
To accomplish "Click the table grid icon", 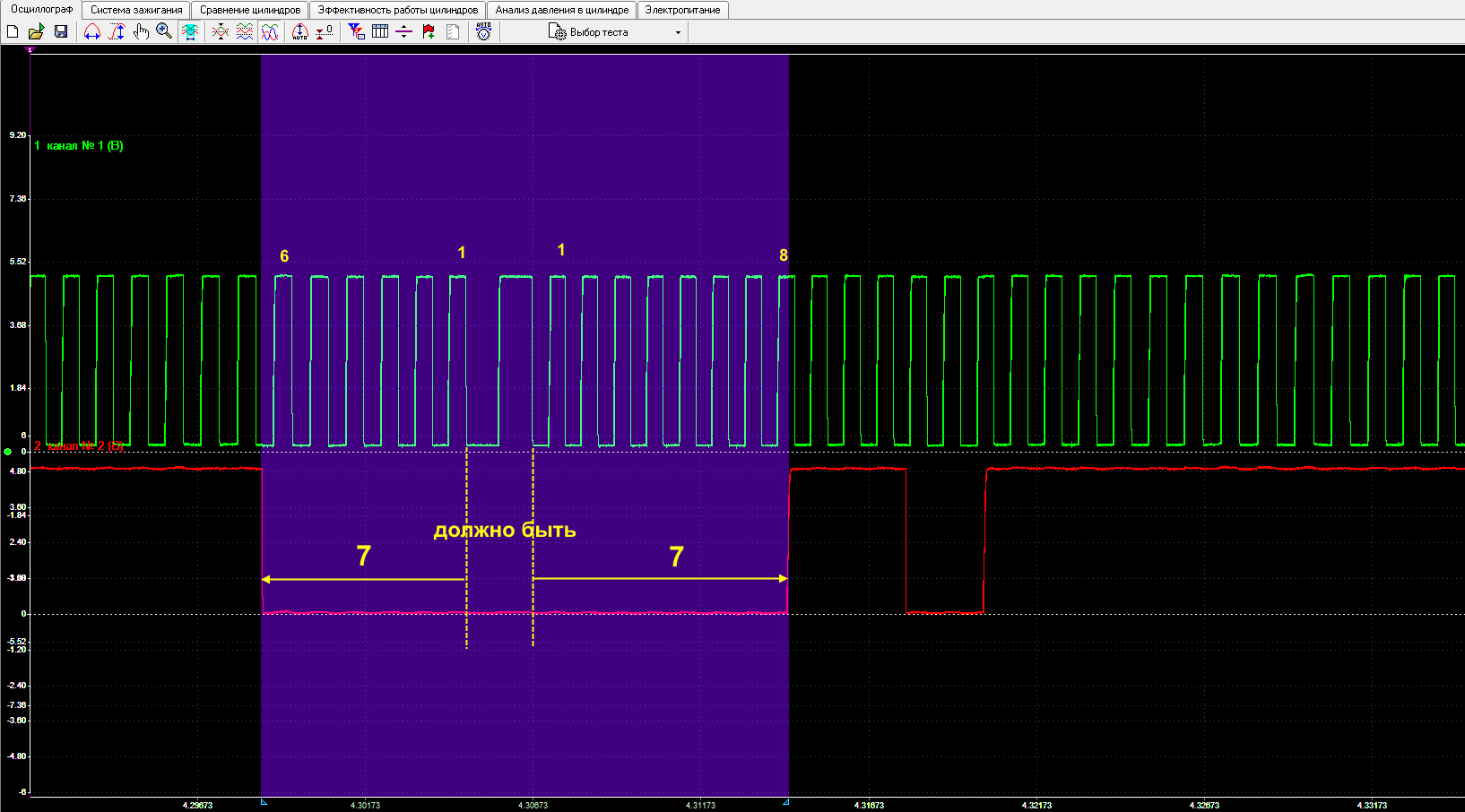I will (x=380, y=32).
